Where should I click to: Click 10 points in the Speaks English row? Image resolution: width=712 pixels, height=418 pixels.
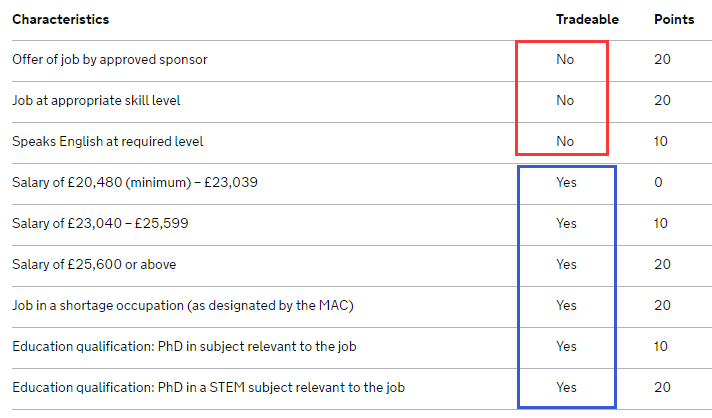click(x=661, y=142)
